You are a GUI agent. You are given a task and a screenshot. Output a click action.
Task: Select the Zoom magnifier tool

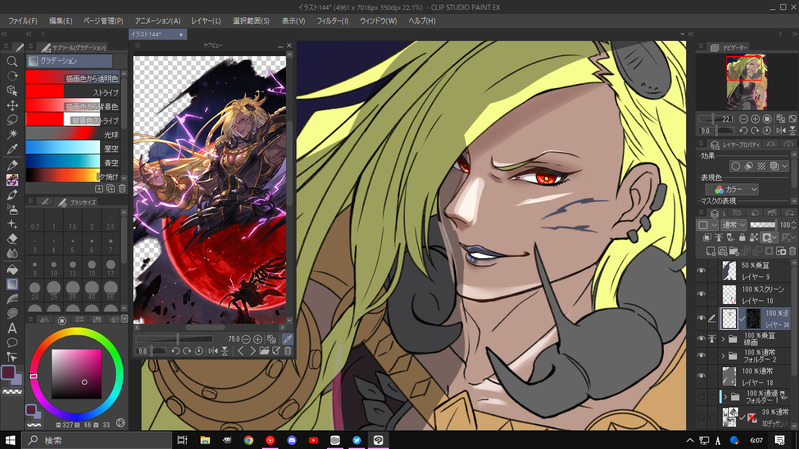coord(12,61)
